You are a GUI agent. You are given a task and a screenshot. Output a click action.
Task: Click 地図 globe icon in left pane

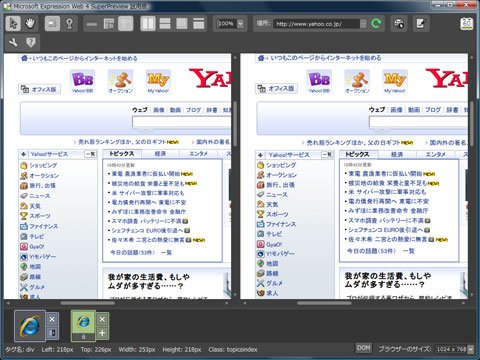click(x=23, y=267)
